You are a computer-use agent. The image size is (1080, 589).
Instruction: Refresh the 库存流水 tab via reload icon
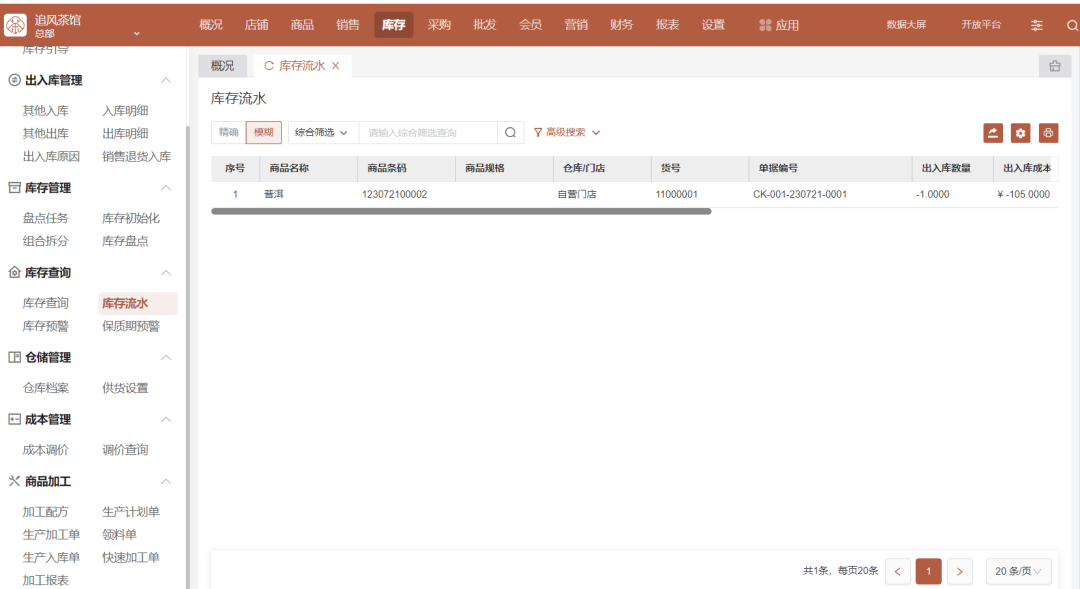tap(269, 66)
